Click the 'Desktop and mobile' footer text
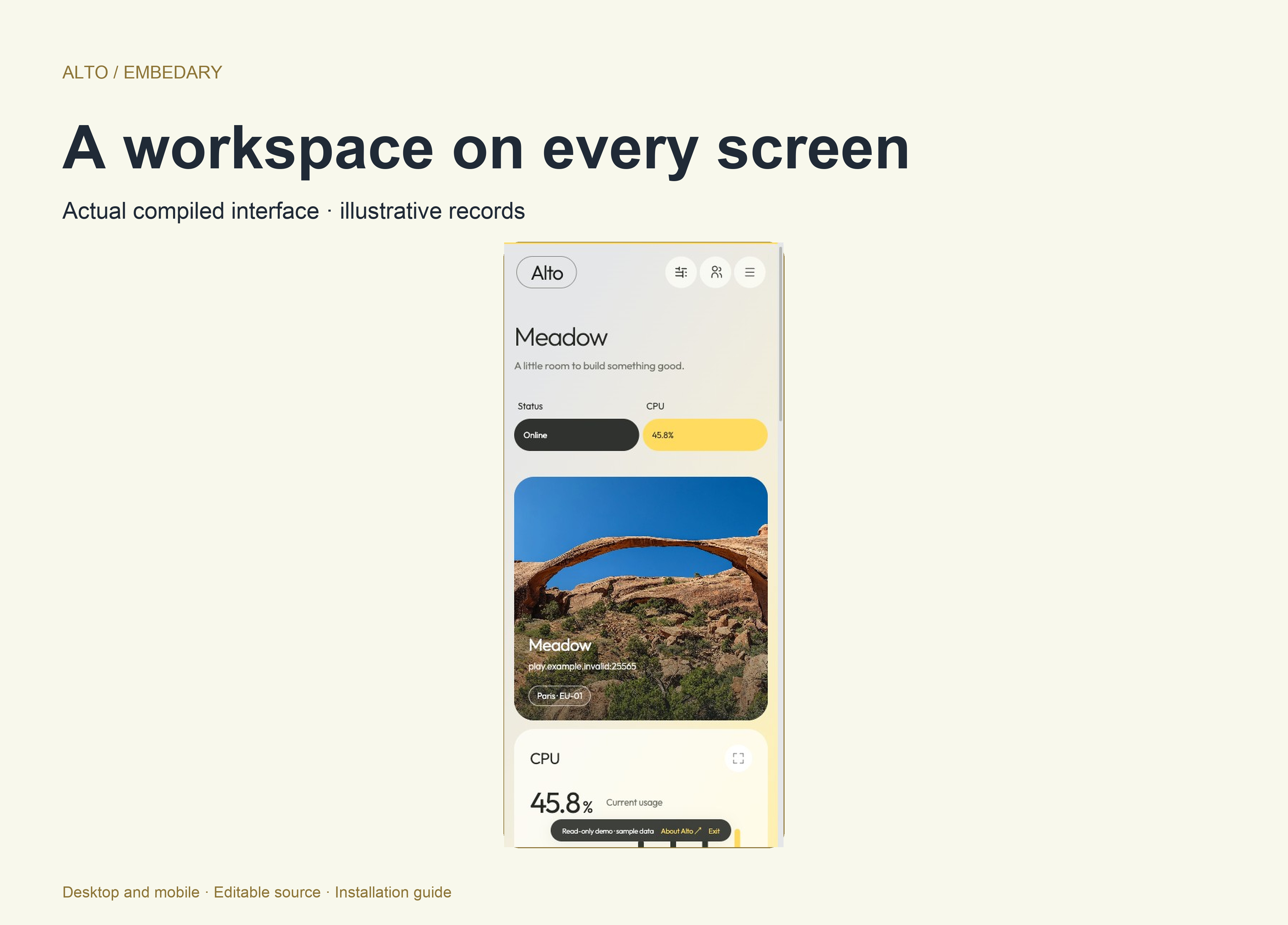This screenshot has width=1288, height=925. pos(130,892)
